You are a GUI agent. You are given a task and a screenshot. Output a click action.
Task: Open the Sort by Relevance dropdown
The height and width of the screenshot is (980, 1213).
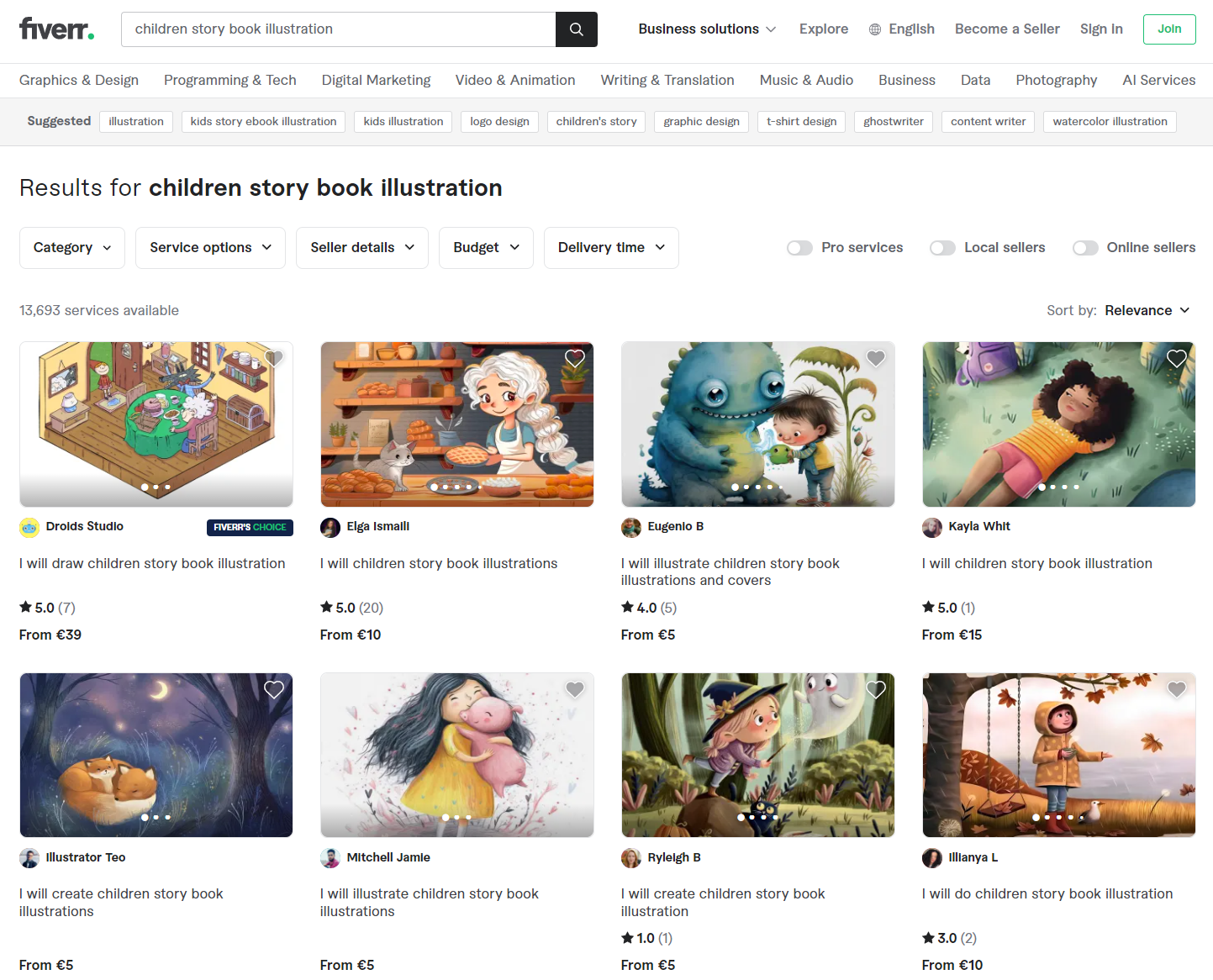[x=1147, y=311]
